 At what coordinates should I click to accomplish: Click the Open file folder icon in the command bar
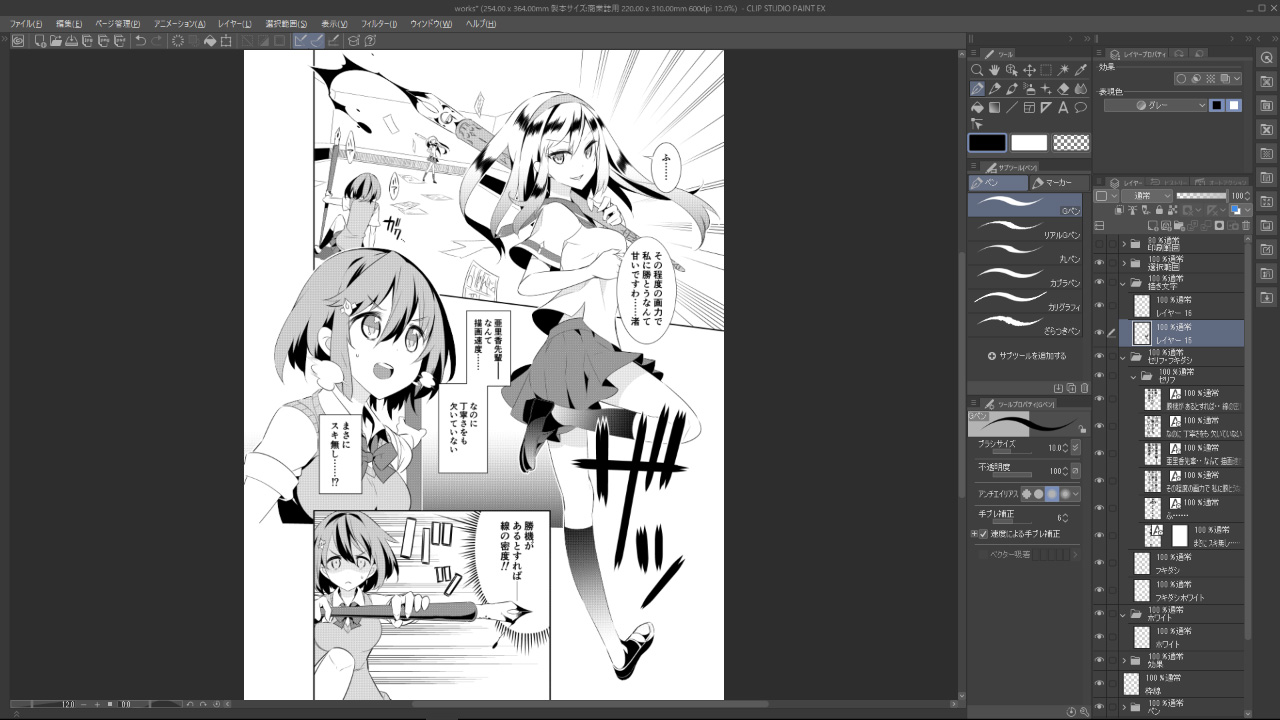click(56, 41)
